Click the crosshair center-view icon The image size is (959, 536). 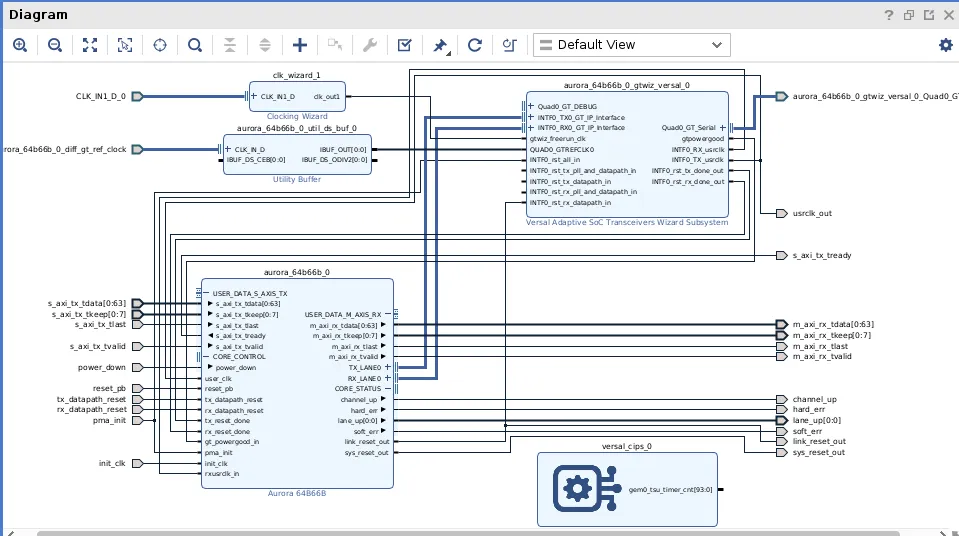(x=160, y=45)
